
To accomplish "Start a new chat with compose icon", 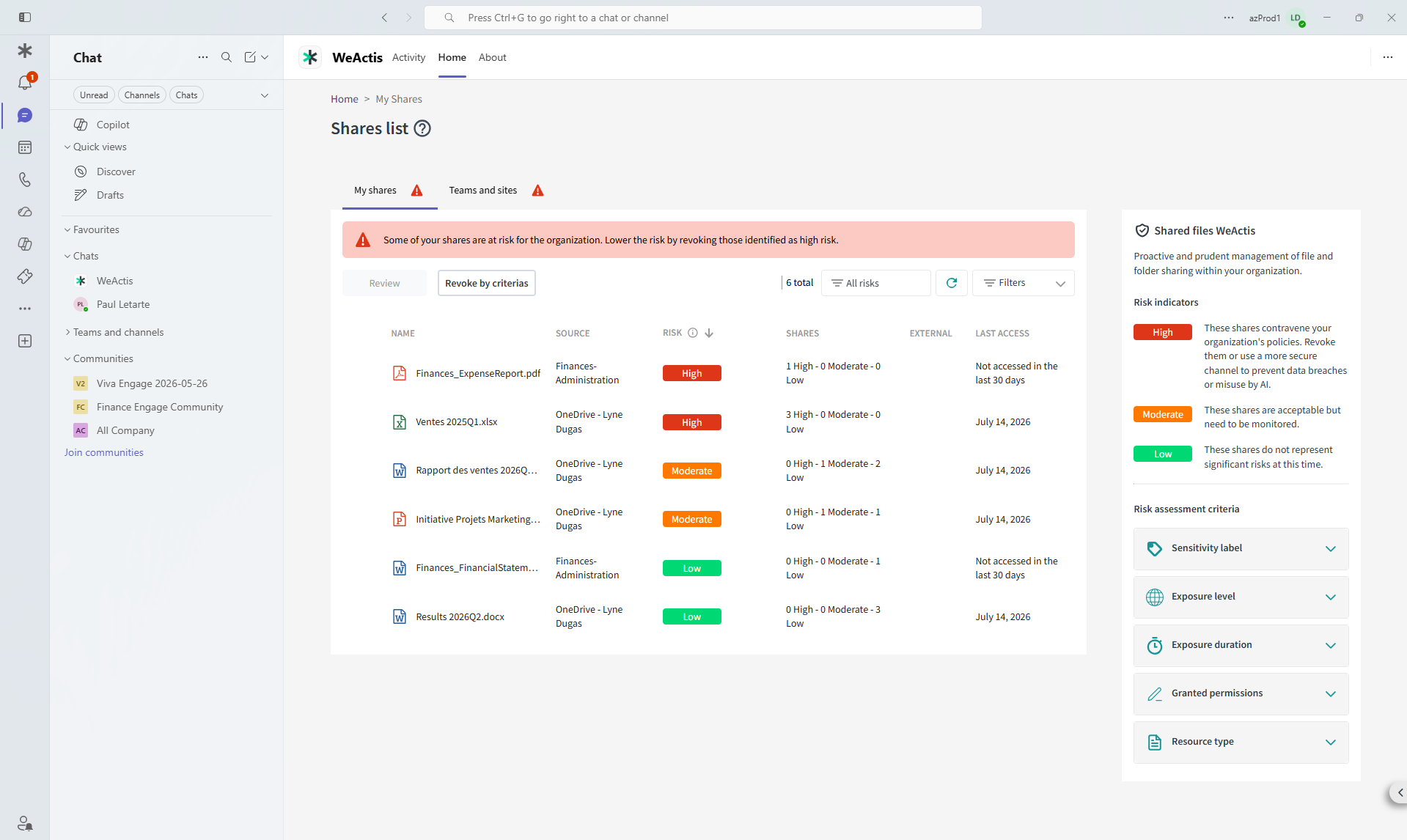I will pos(250,57).
